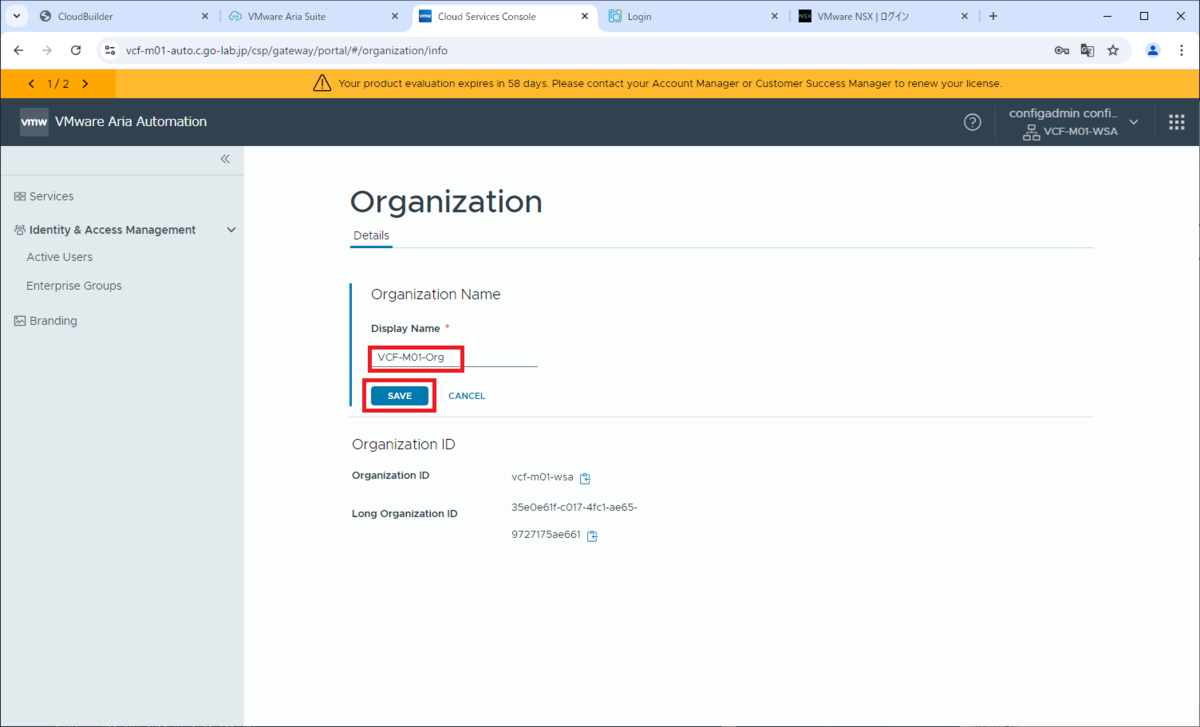This screenshot has height=727, width=1200.
Task: Open Enterprise Groups
Action: 74,286
